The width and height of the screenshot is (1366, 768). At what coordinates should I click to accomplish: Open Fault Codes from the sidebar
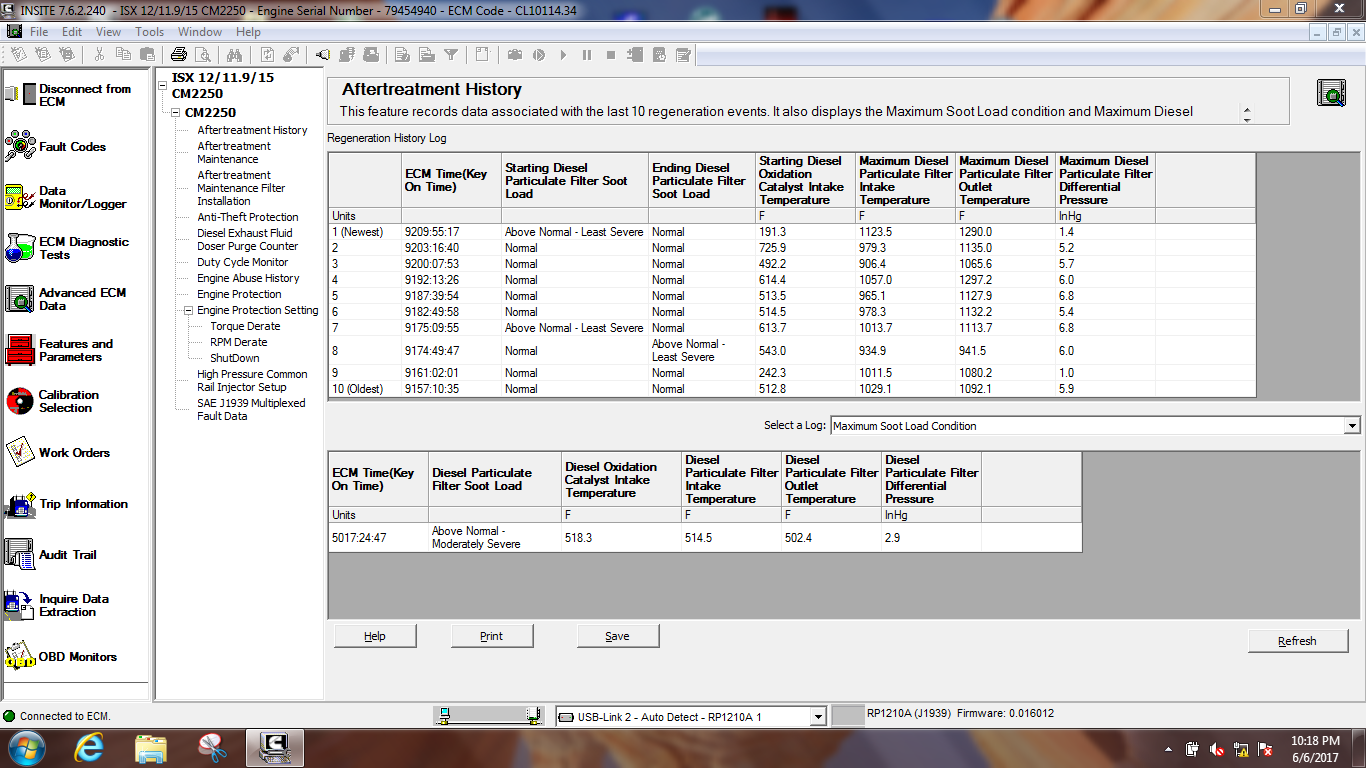tap(56, 147)
